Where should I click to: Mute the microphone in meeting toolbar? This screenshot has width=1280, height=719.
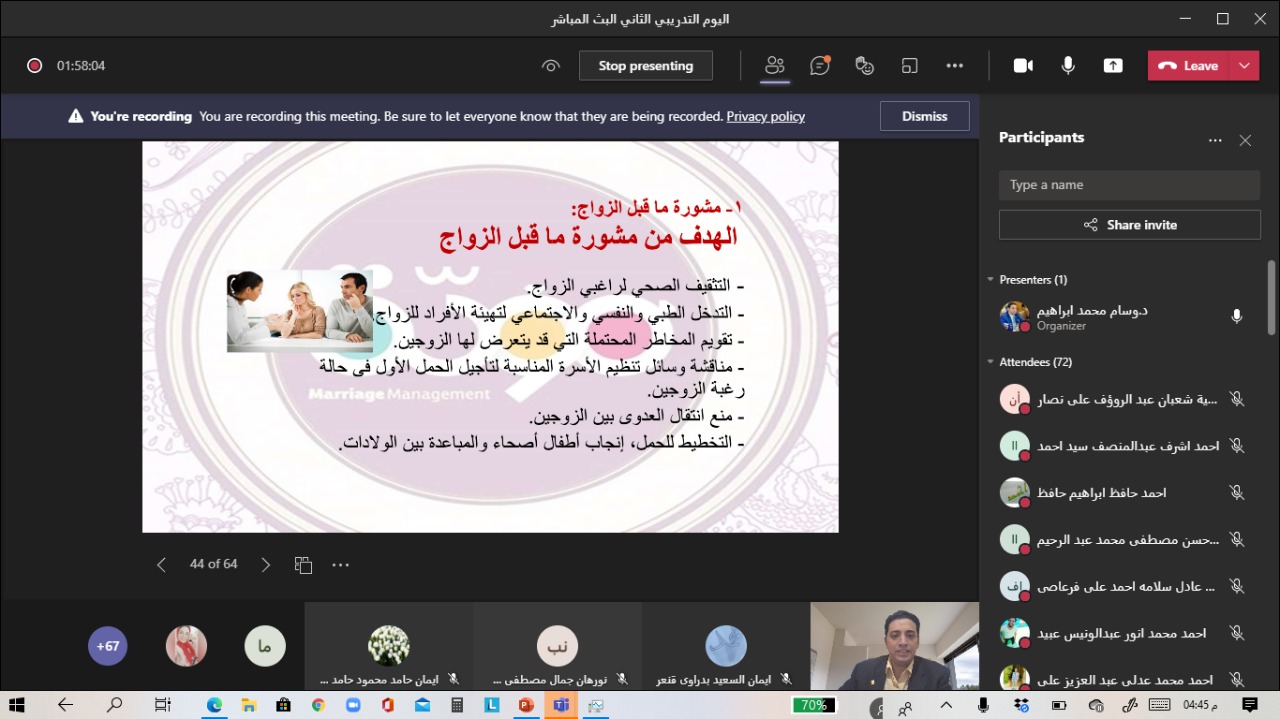[1068, 66]
